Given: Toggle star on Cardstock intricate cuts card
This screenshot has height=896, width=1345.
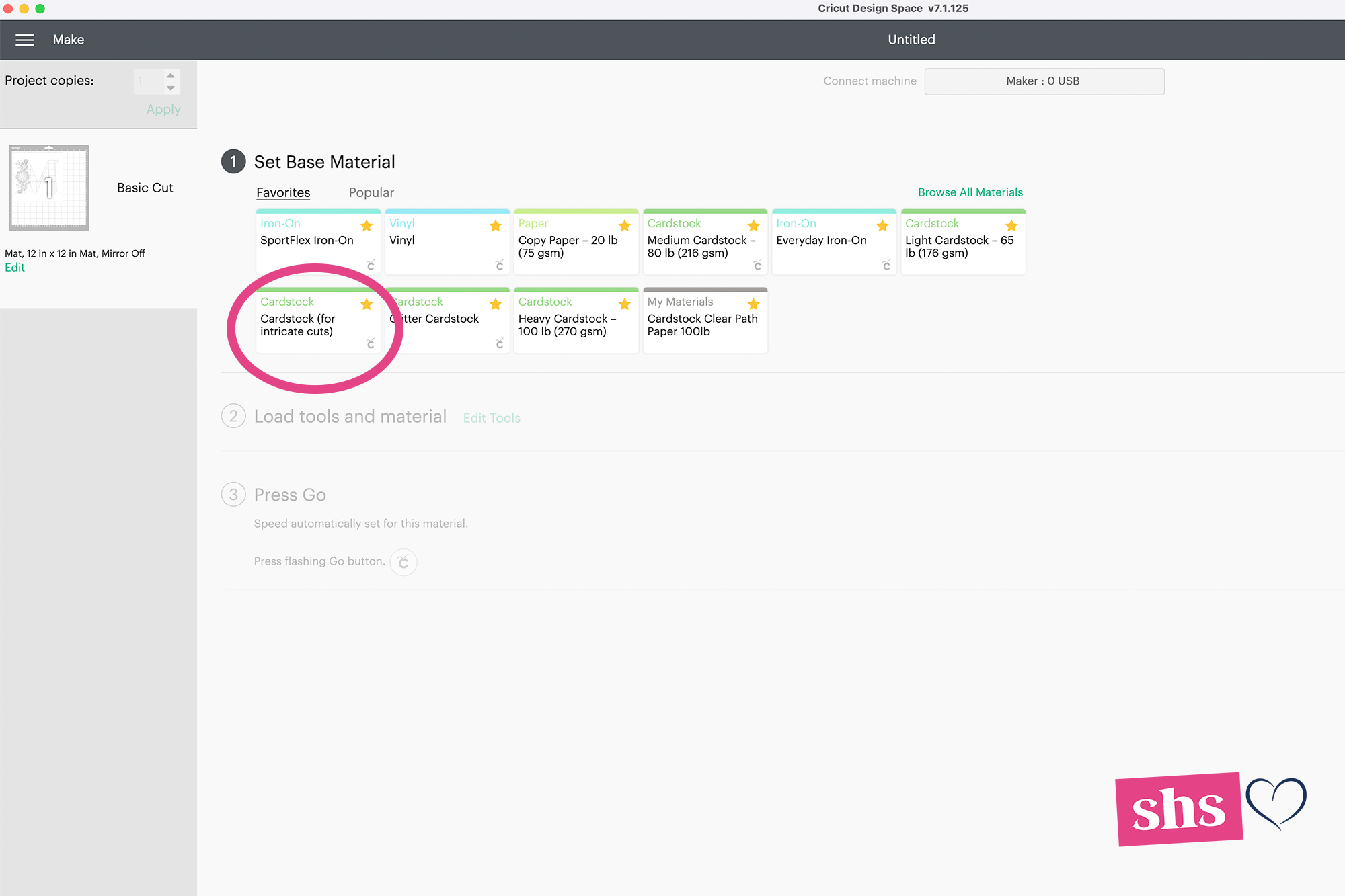Looking at the screenshot, I should click(x=367, y=304).
